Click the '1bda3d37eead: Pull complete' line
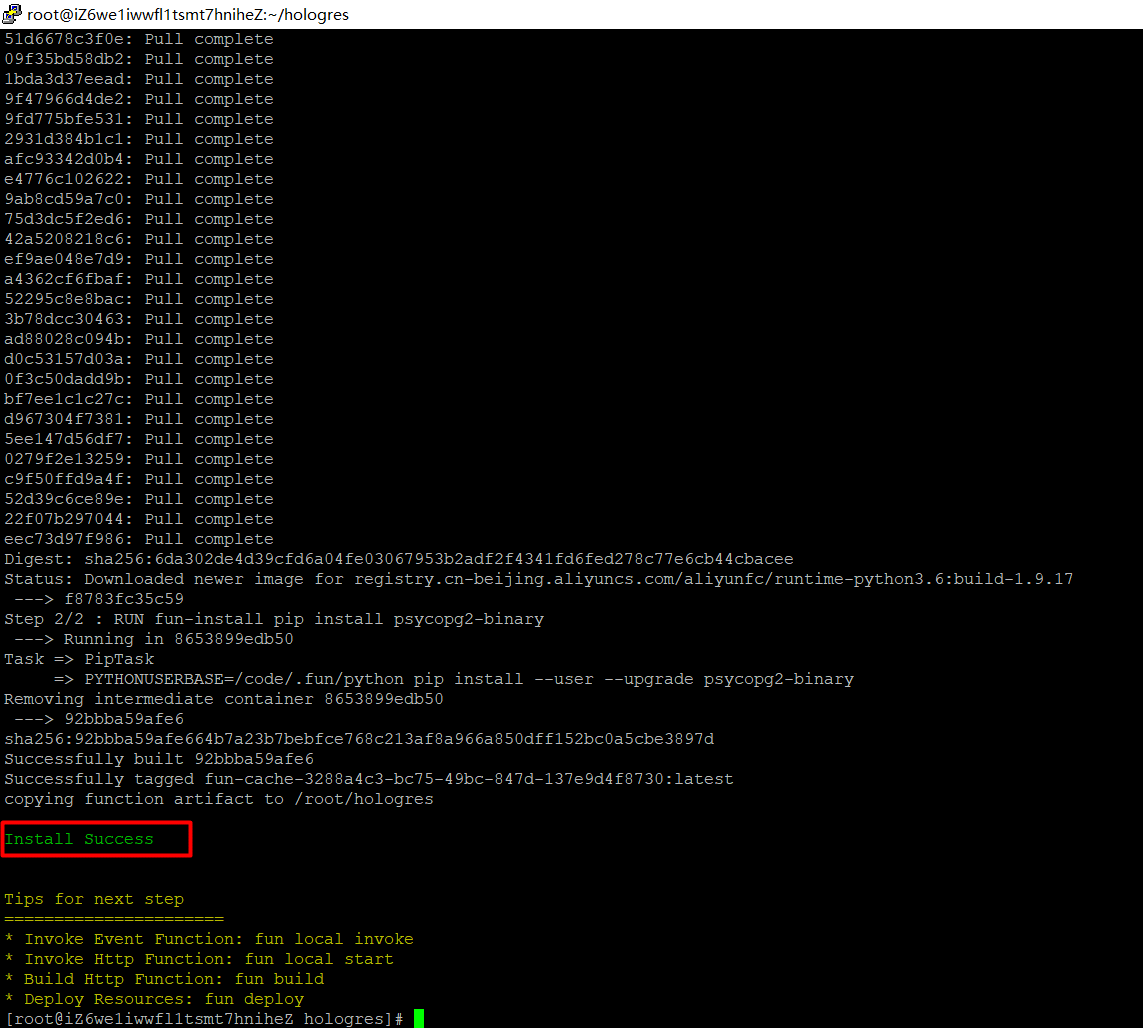Screen dimensions: 1143x1028 pyautogui.click(x=139, y=79)
